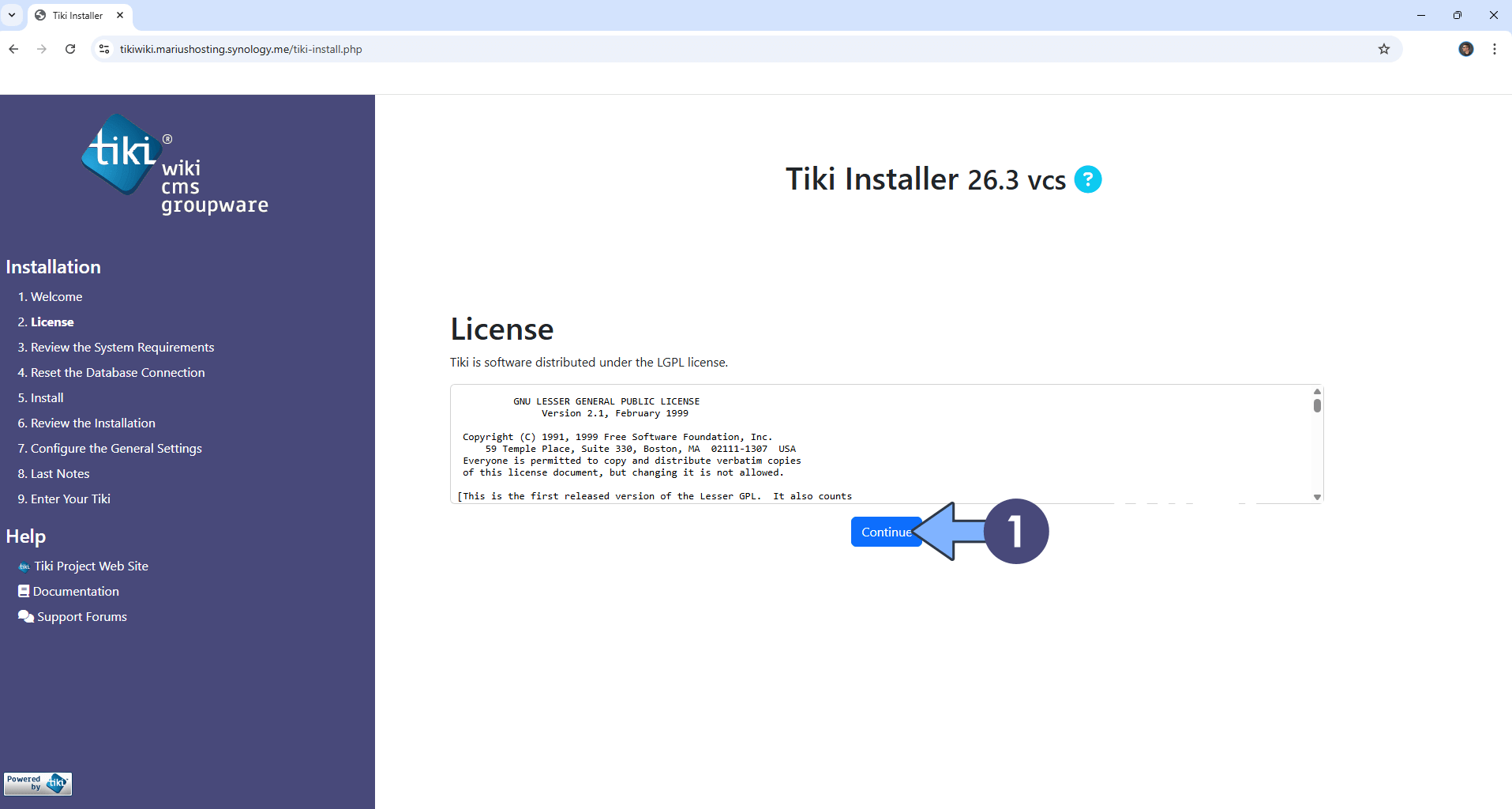This screenshot has width=1512, height=809.
Task: Click the blue help question mark icon
Action: click(1087, 179)
